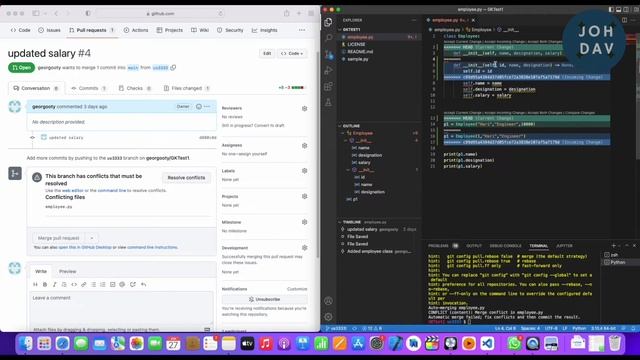The height and width of the screenshot is (360, 640).
Task: Add emoji reaction to georgeoty's comment
Action: click(199, 107)
